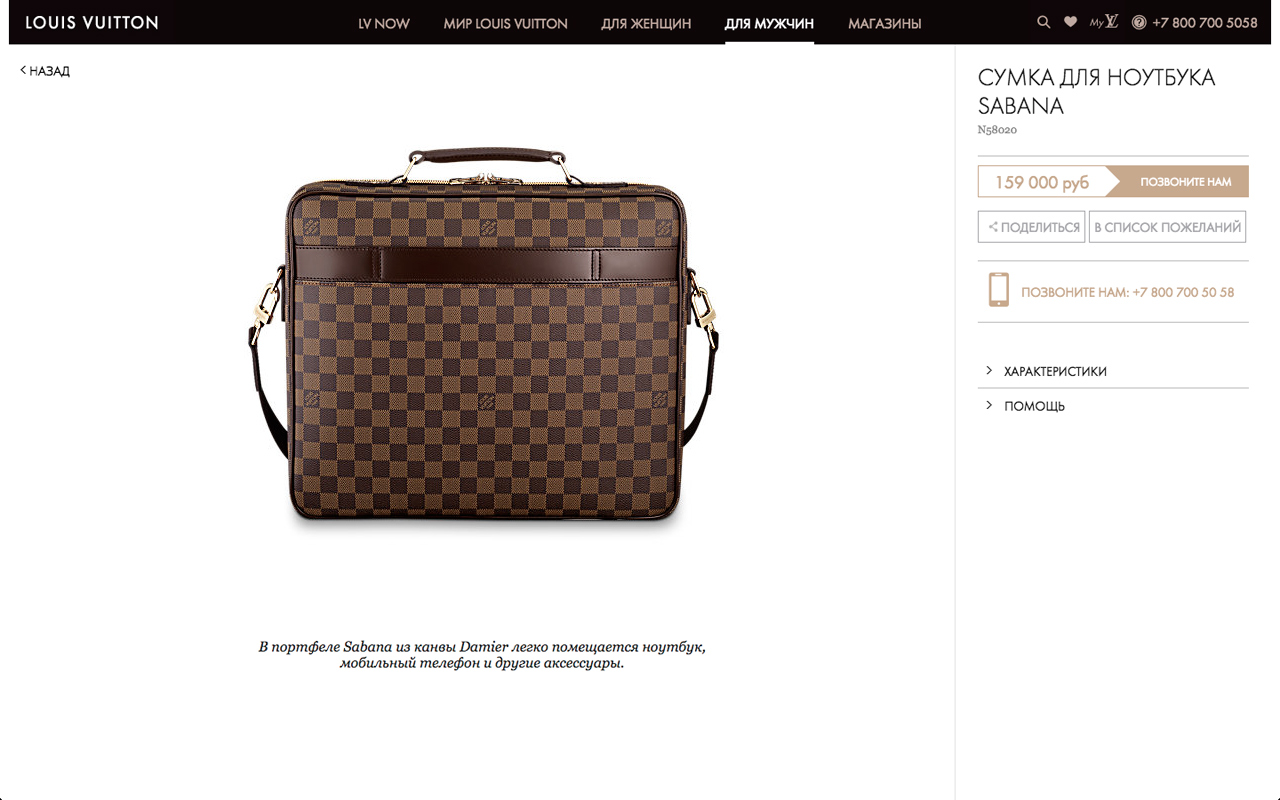1280x800 pixels.
Task: Open the MyLV account icon
Action: tap(1104, 22)
